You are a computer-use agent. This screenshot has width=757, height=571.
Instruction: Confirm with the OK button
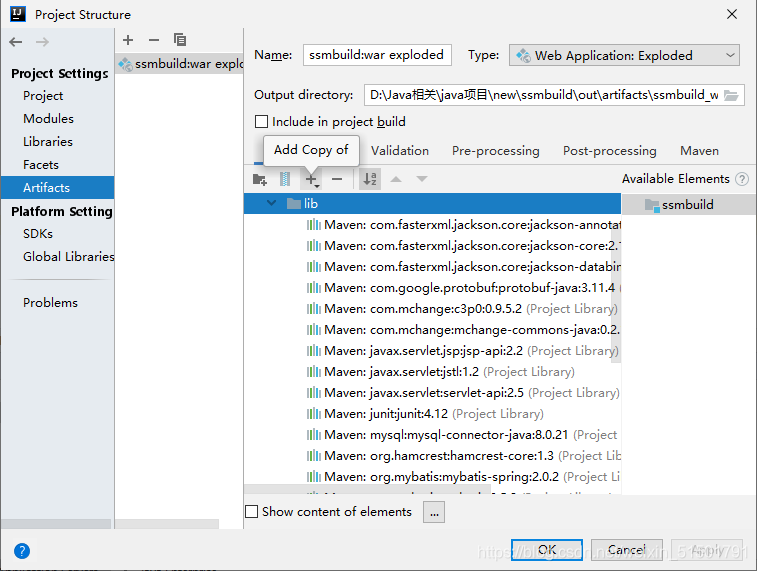pos(547,550)
